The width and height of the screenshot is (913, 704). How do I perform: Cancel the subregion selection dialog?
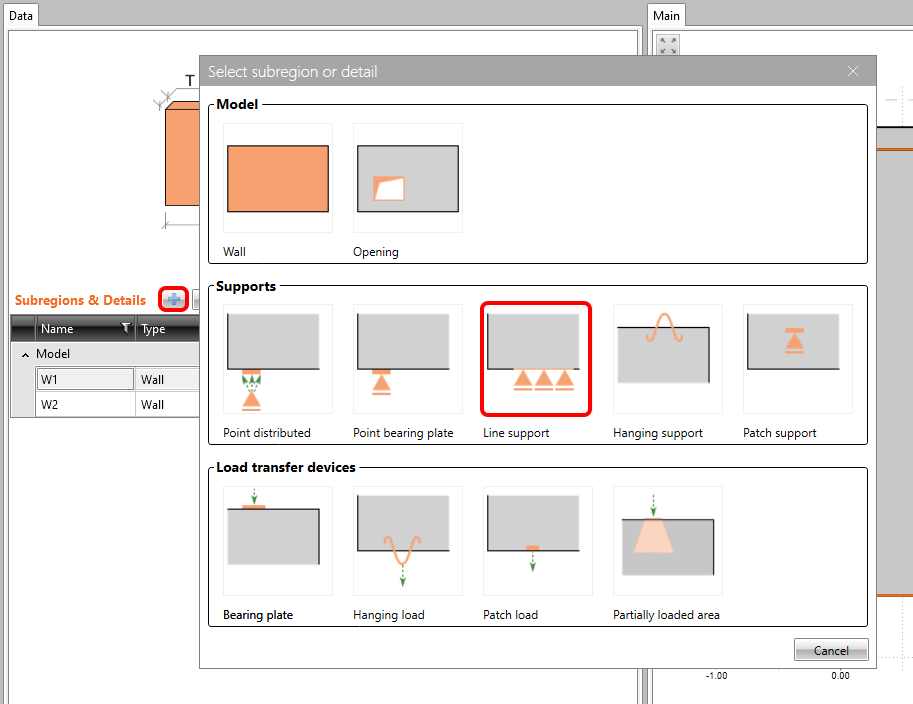[x=831, y=649]
